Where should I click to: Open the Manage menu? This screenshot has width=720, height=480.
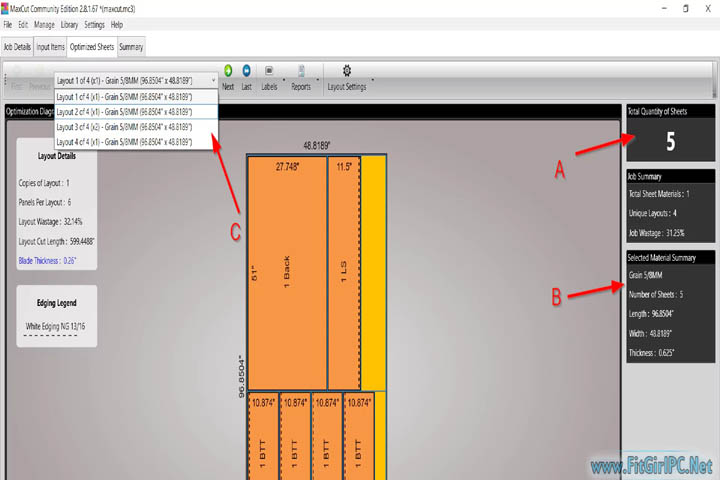(x=44, y=25)
